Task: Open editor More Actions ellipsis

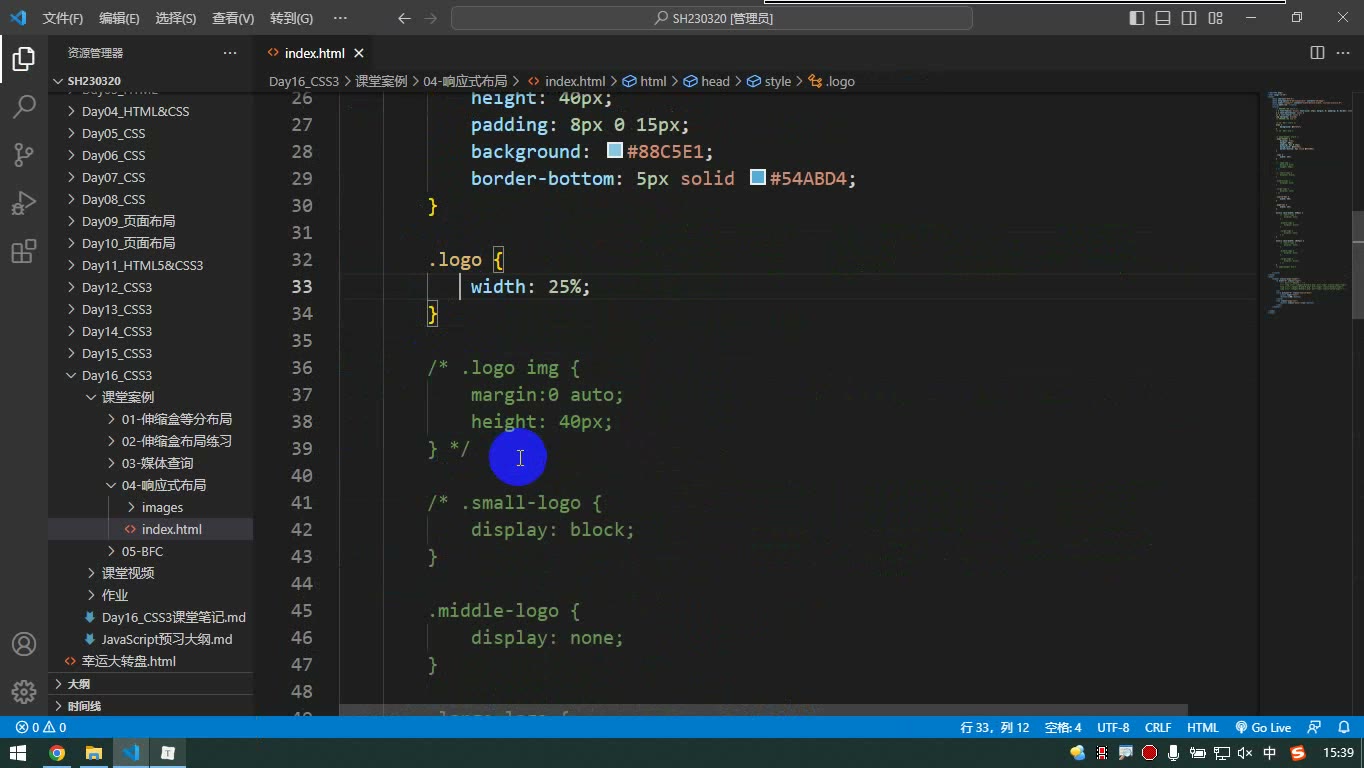Action: coord(1343,53)
